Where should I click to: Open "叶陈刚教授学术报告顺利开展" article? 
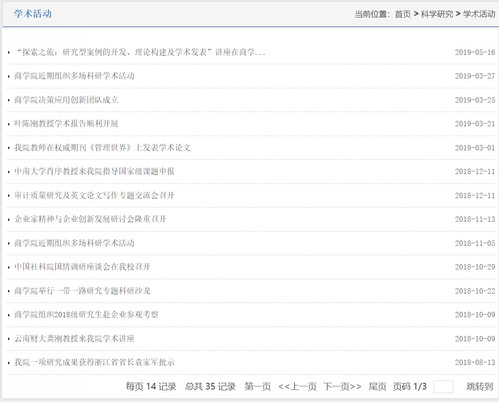(x=66, y=124)
